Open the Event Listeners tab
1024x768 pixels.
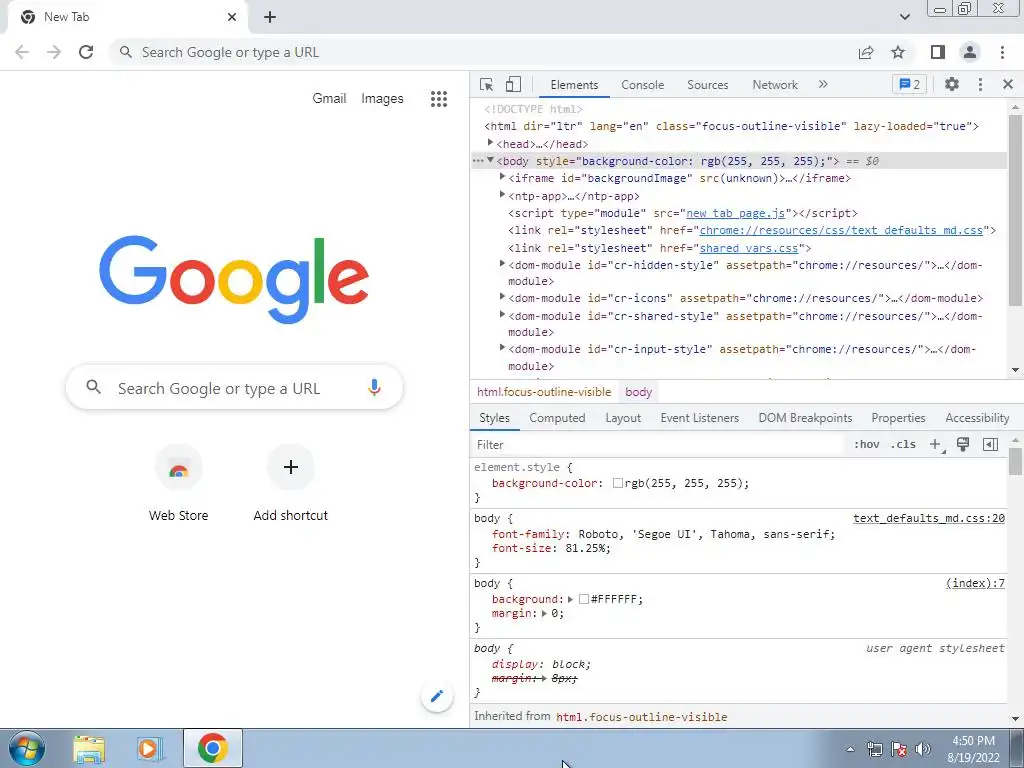point(699,418)
